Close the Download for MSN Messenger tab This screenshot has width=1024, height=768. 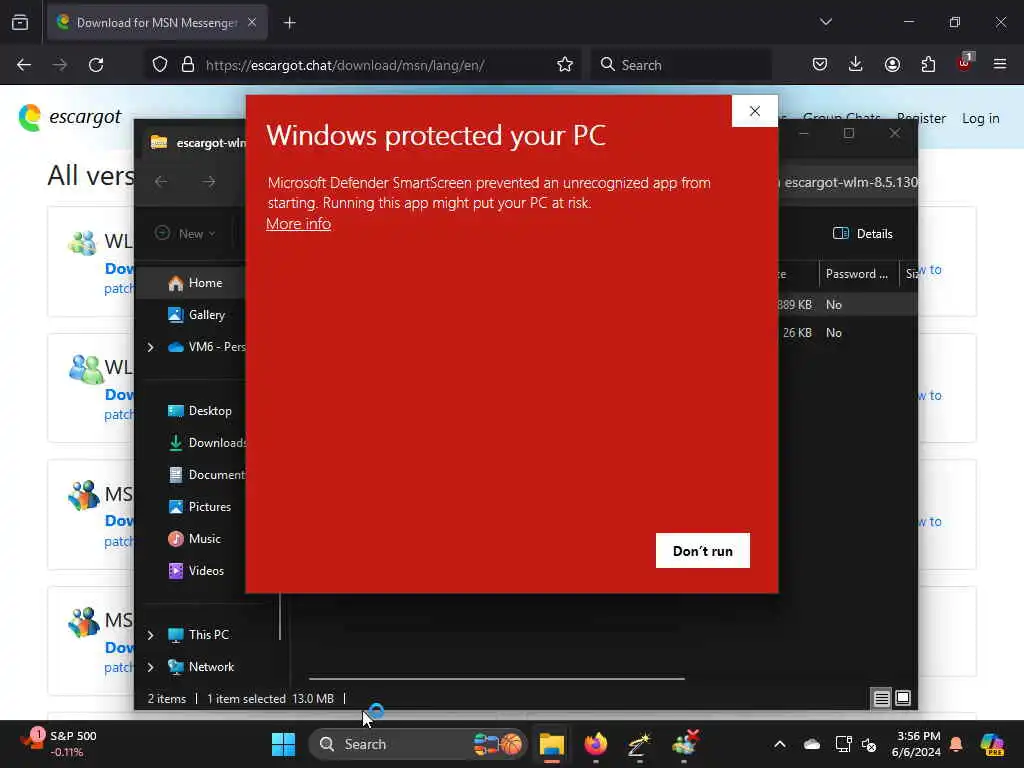[x=252, y=22]
